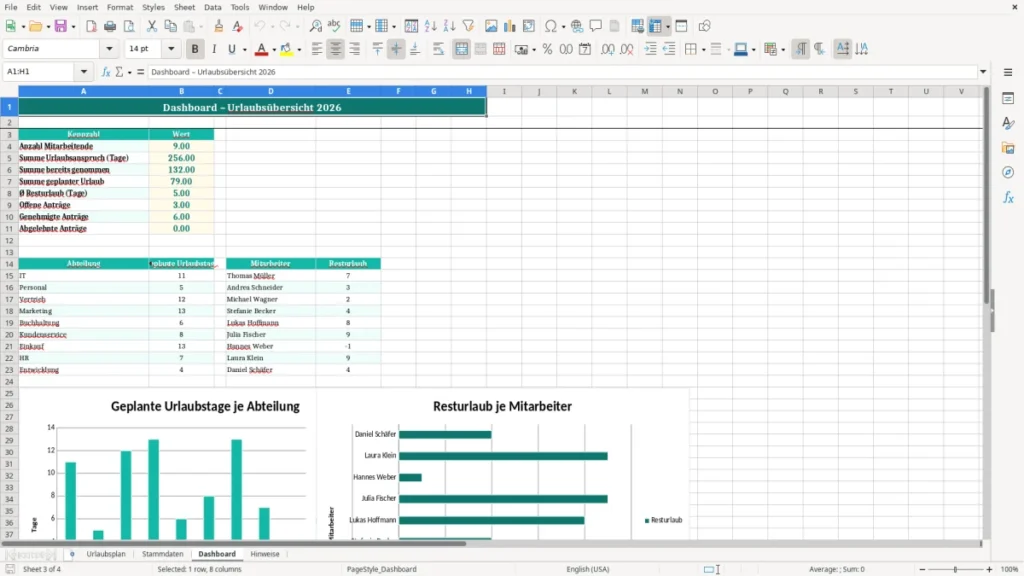Image resolution: width=1024 pixels, height=576 pixels.
Task: Toggle Center Horizontally alignment
Action: [x=336, y=49]
